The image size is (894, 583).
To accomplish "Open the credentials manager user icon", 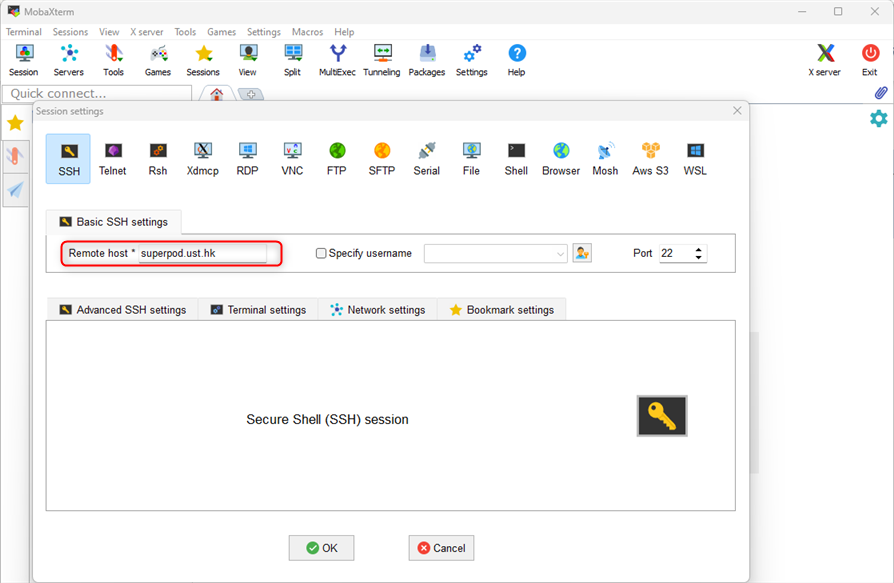I will [582, 253].
